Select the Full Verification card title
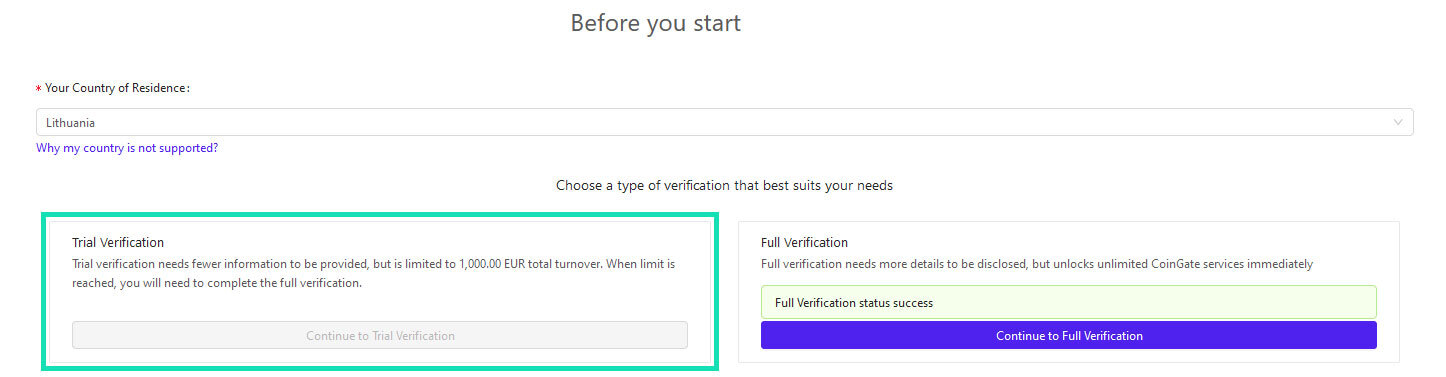Image resolution: width=1446 pixels, height=377 pixels. point(804,242)
